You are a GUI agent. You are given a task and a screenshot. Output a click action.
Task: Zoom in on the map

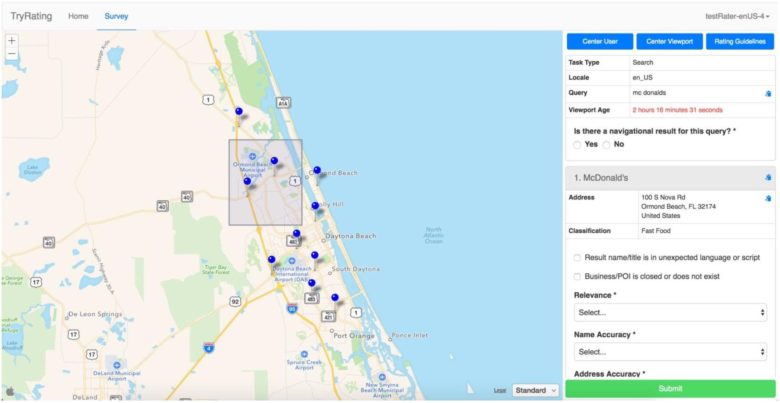coord(11,41)
